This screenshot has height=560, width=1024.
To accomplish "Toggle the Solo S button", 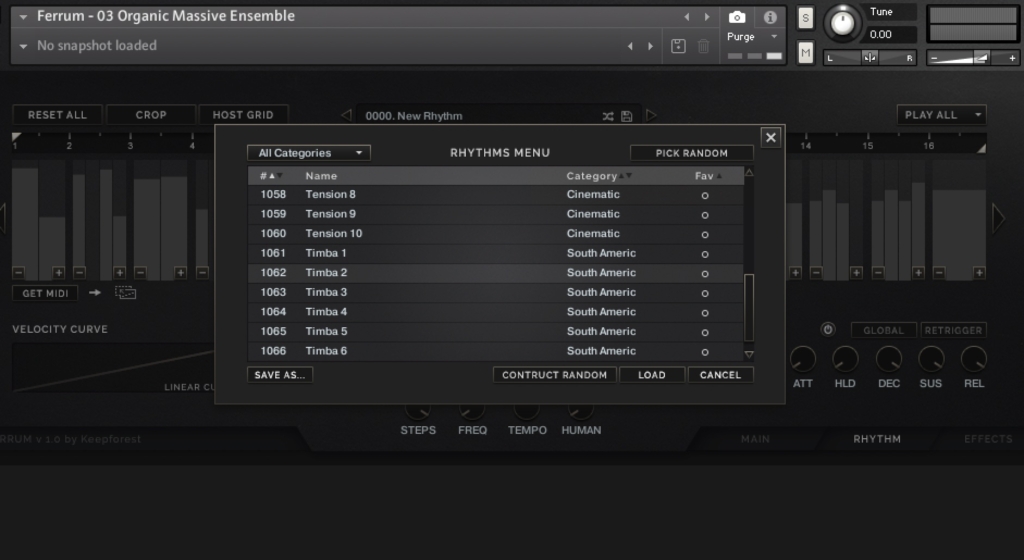I will [806, 19].
